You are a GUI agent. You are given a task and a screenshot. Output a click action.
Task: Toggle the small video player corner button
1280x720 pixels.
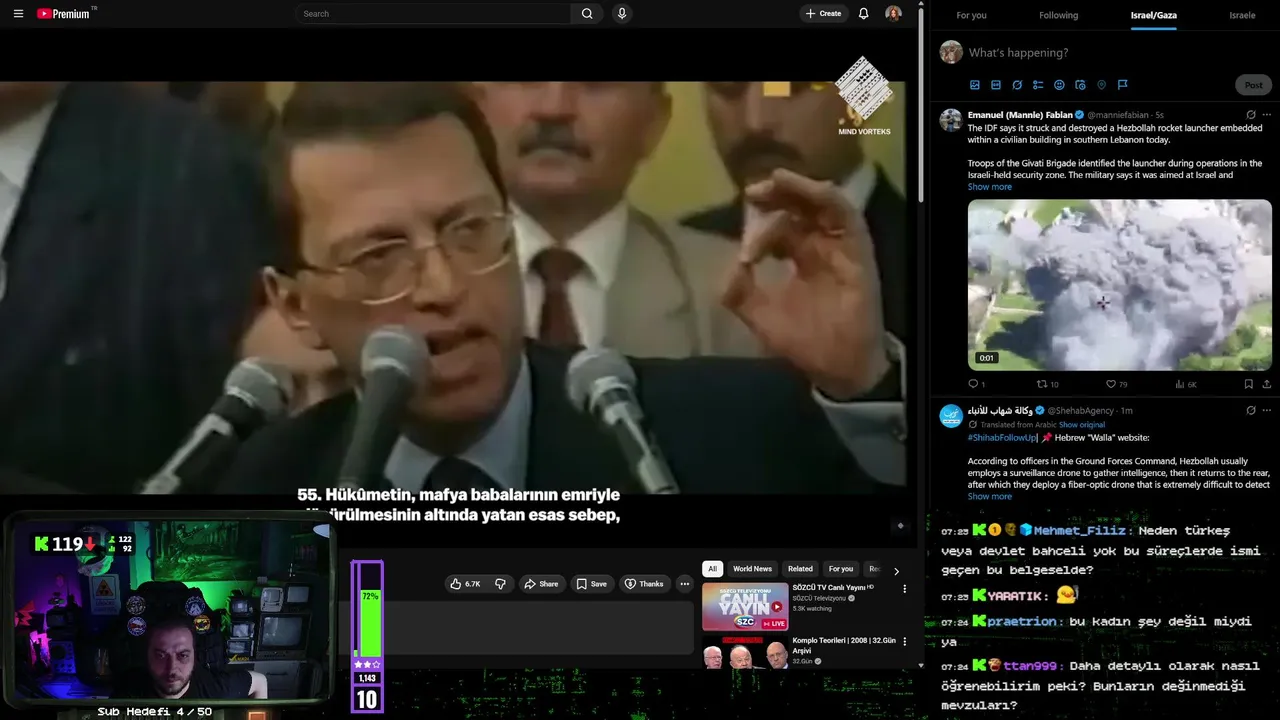point(900,526)
